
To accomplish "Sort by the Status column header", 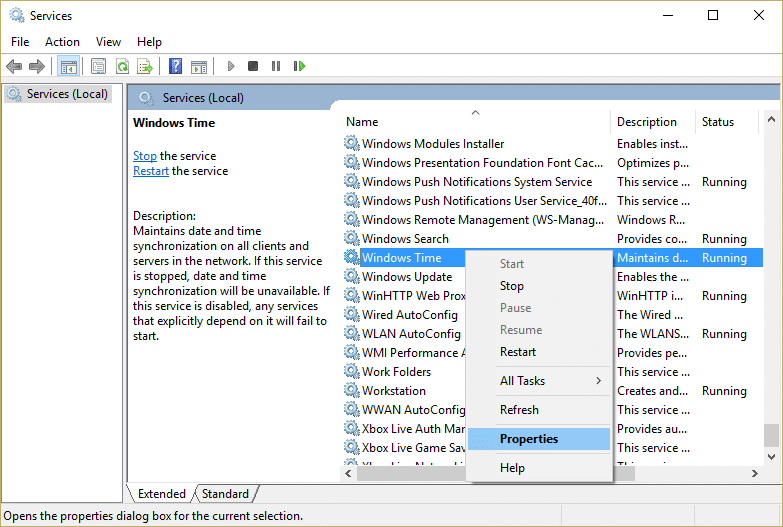I will tap(717, 122).
